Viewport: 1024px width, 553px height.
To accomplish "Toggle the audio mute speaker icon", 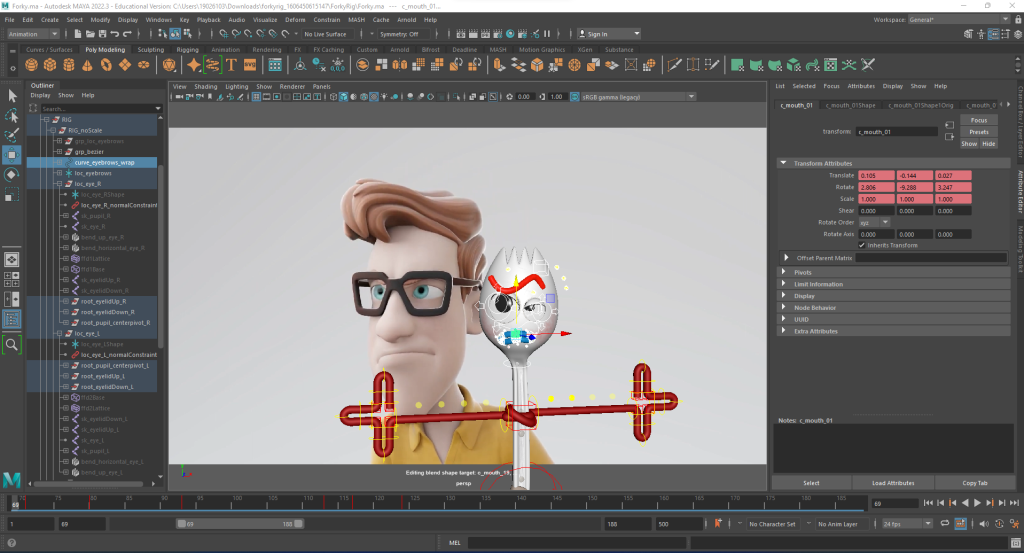I will pyautogui.click(x=984, y=524).
